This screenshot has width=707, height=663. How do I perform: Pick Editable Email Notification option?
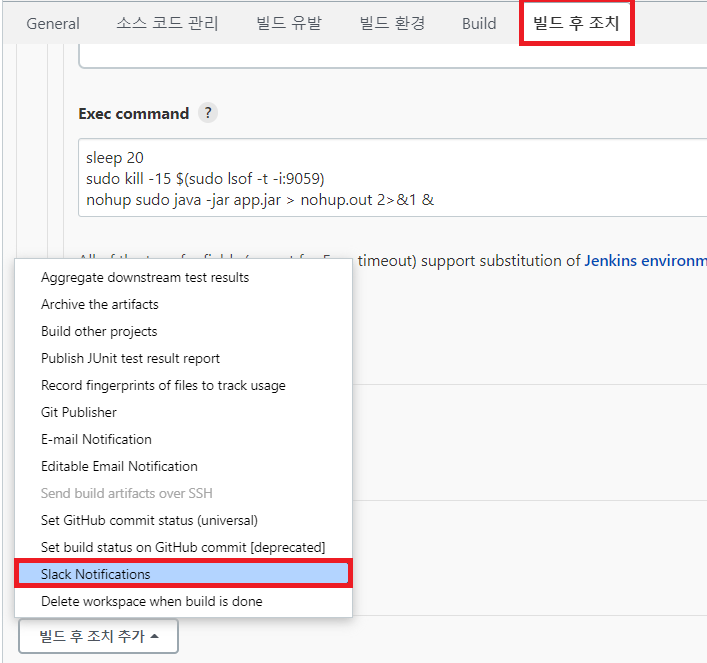[184, 466]
